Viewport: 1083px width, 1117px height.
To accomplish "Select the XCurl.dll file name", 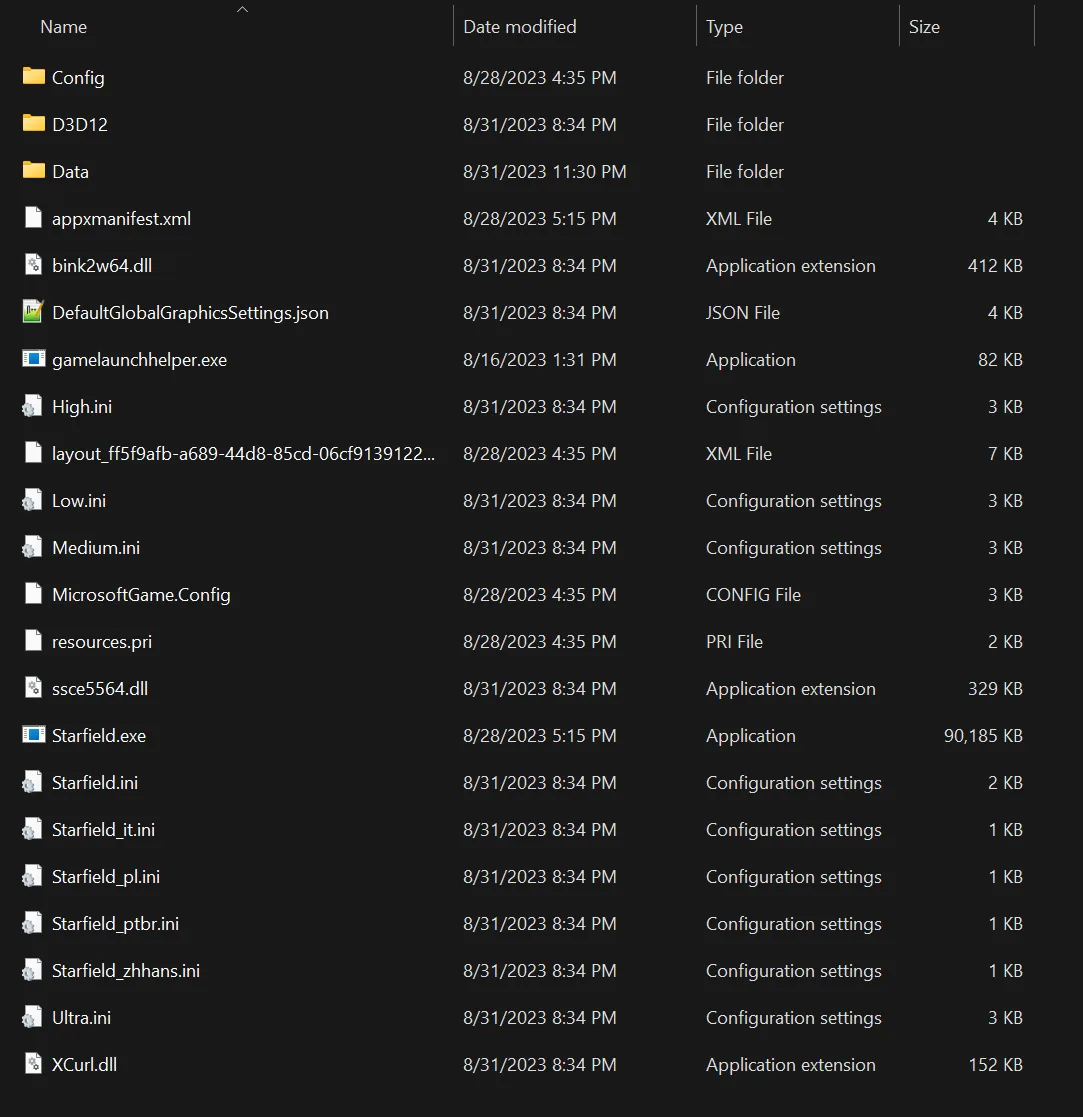I will coord(84,1065).
